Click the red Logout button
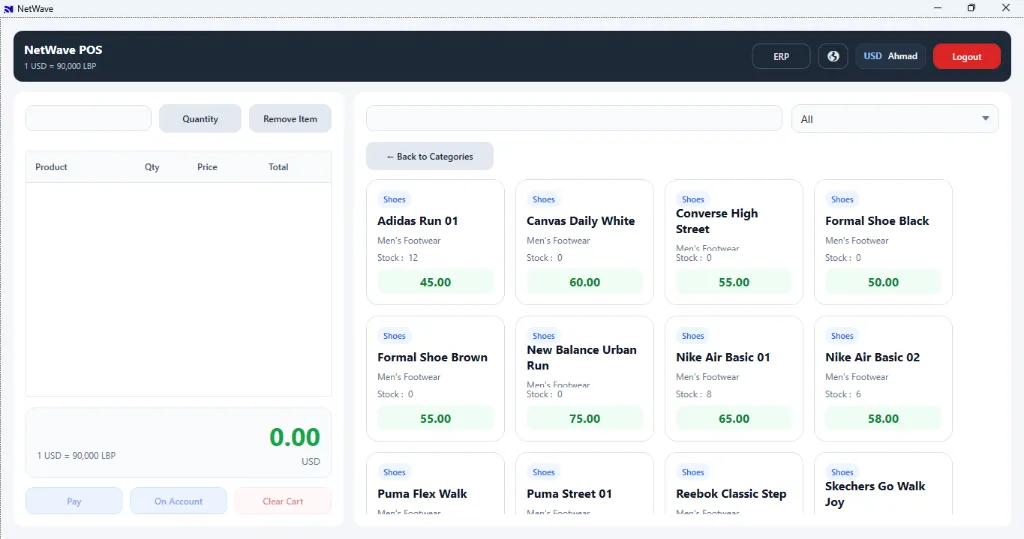The height and width of the screenshot is (539, 1024). [967, 56]
